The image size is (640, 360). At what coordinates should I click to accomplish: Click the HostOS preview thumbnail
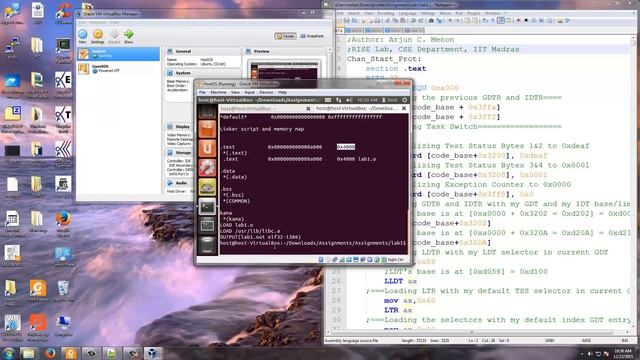point(284,70)
